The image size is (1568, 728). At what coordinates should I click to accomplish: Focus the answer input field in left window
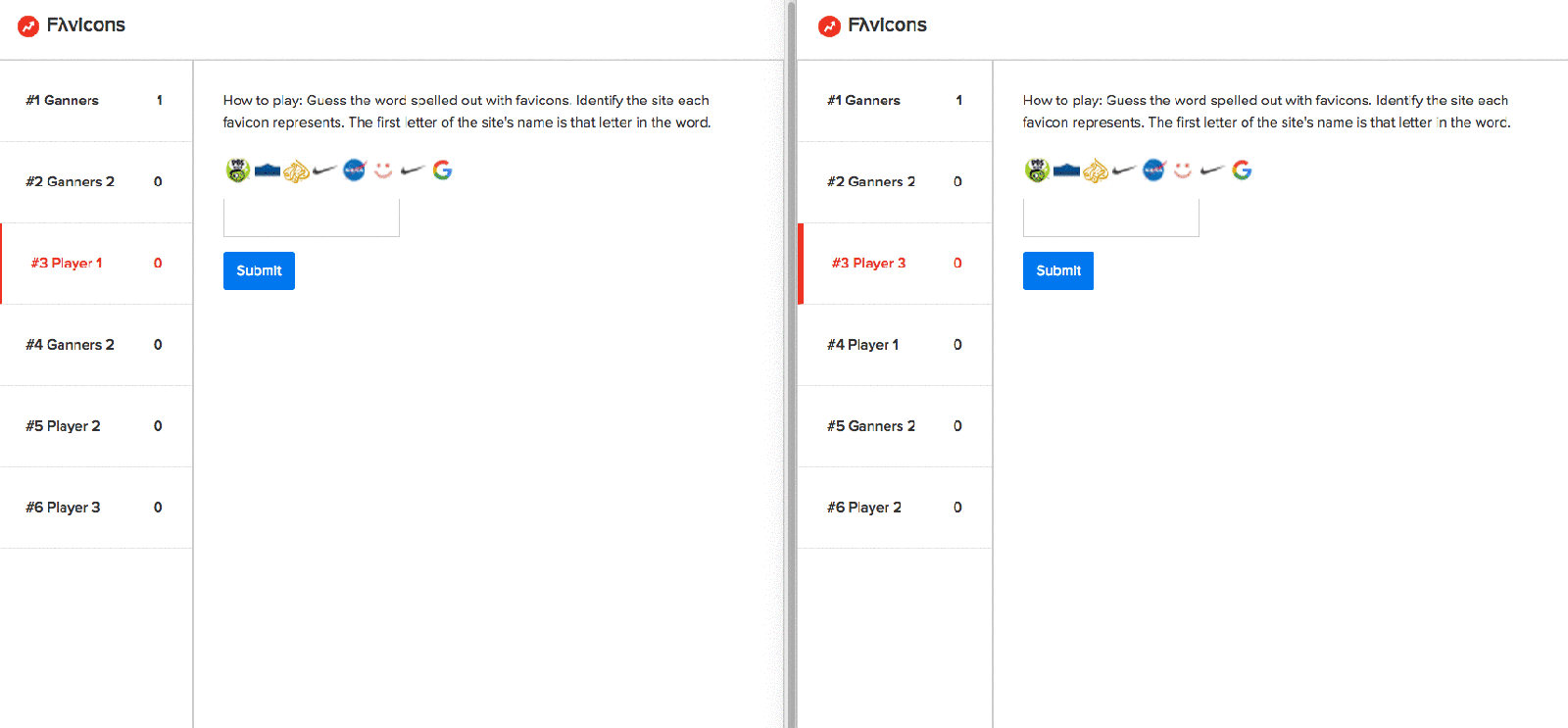pos(312,218)
